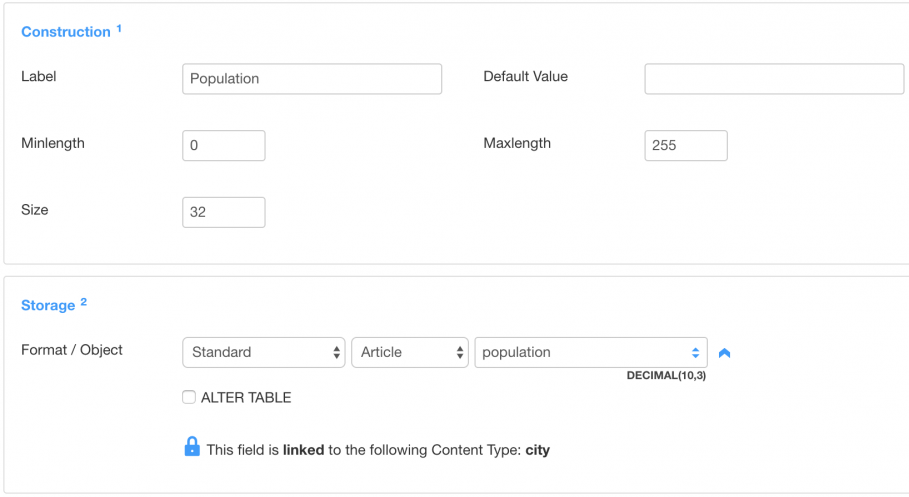
Task: Open the Standard format dropdown
Action: click(264, 353)
